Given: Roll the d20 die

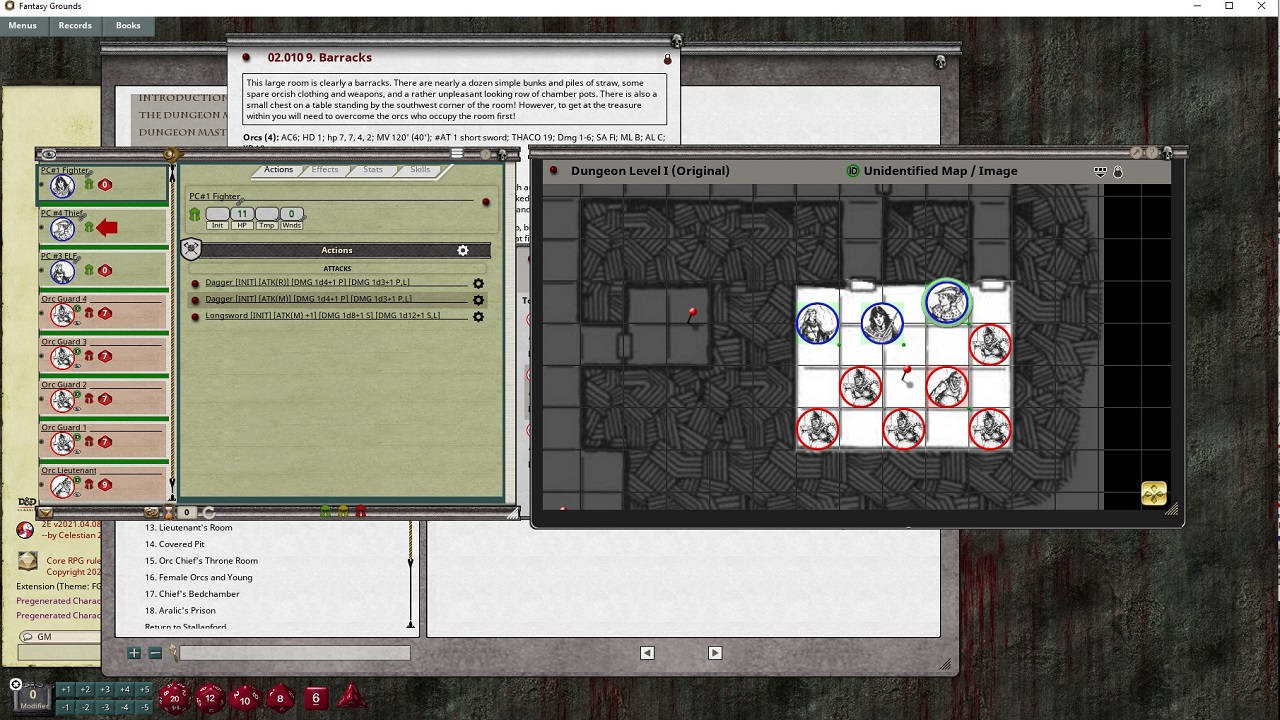Looking at the screenshot, I should click(x=175, y=697).
